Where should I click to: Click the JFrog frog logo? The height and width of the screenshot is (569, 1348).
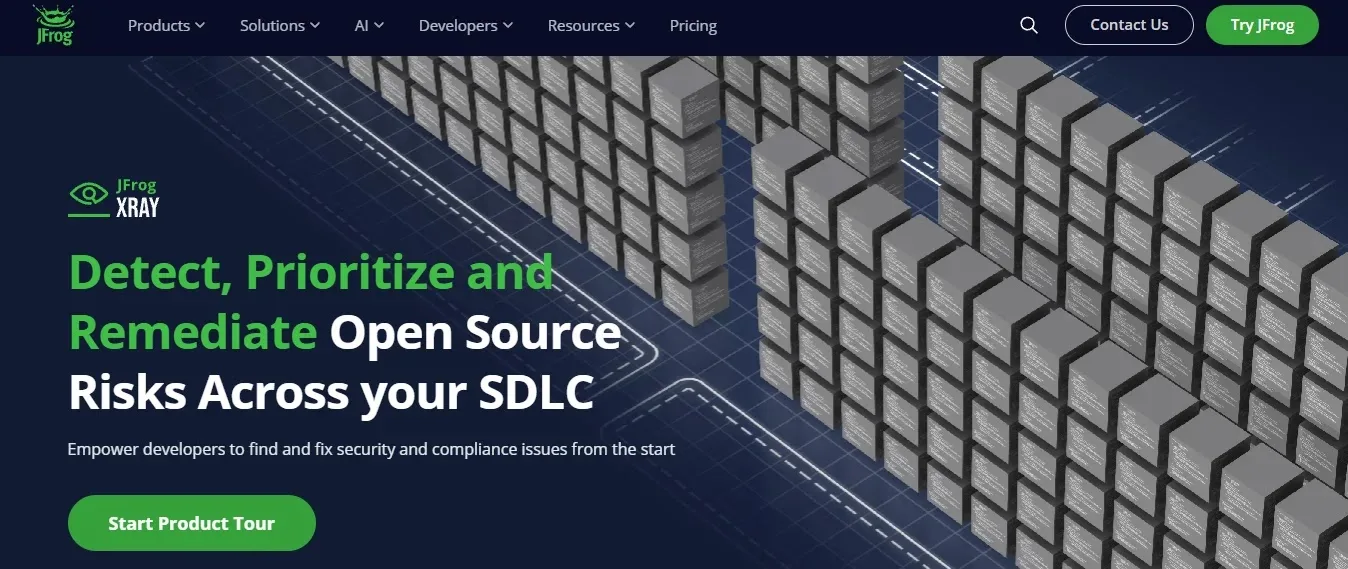pos(52,25)
